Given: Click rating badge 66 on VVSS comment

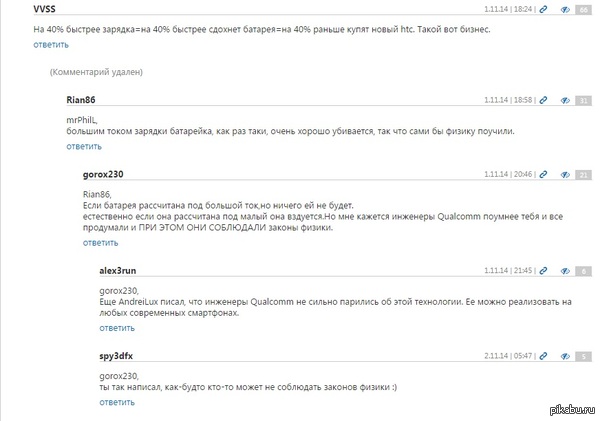Looking at the screenshot, I should 583,8.
